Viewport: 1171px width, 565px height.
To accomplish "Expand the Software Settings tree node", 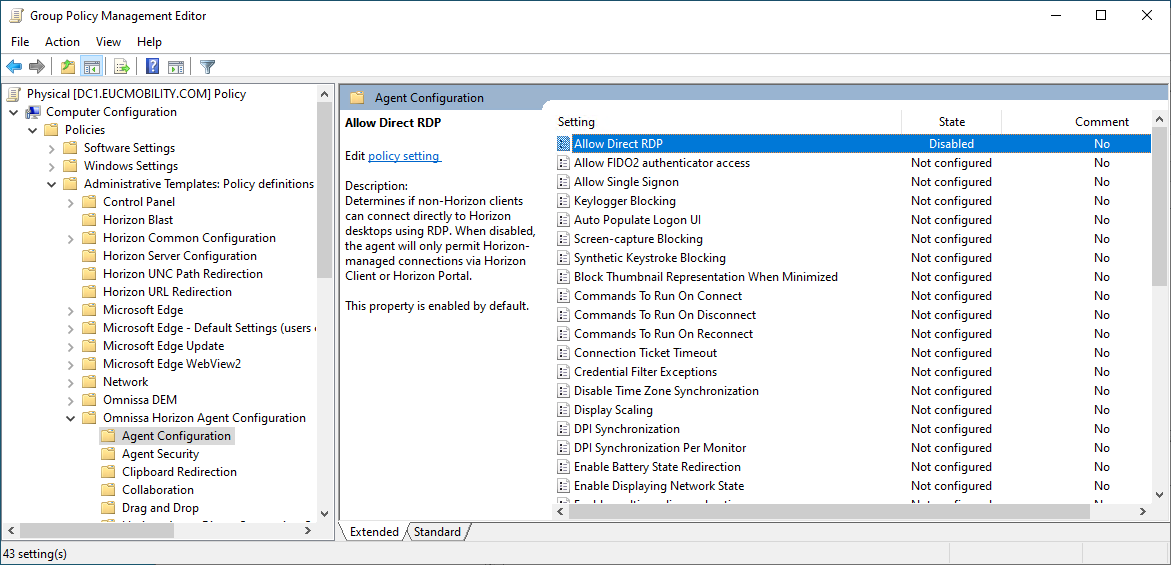I will coord(52,148).
